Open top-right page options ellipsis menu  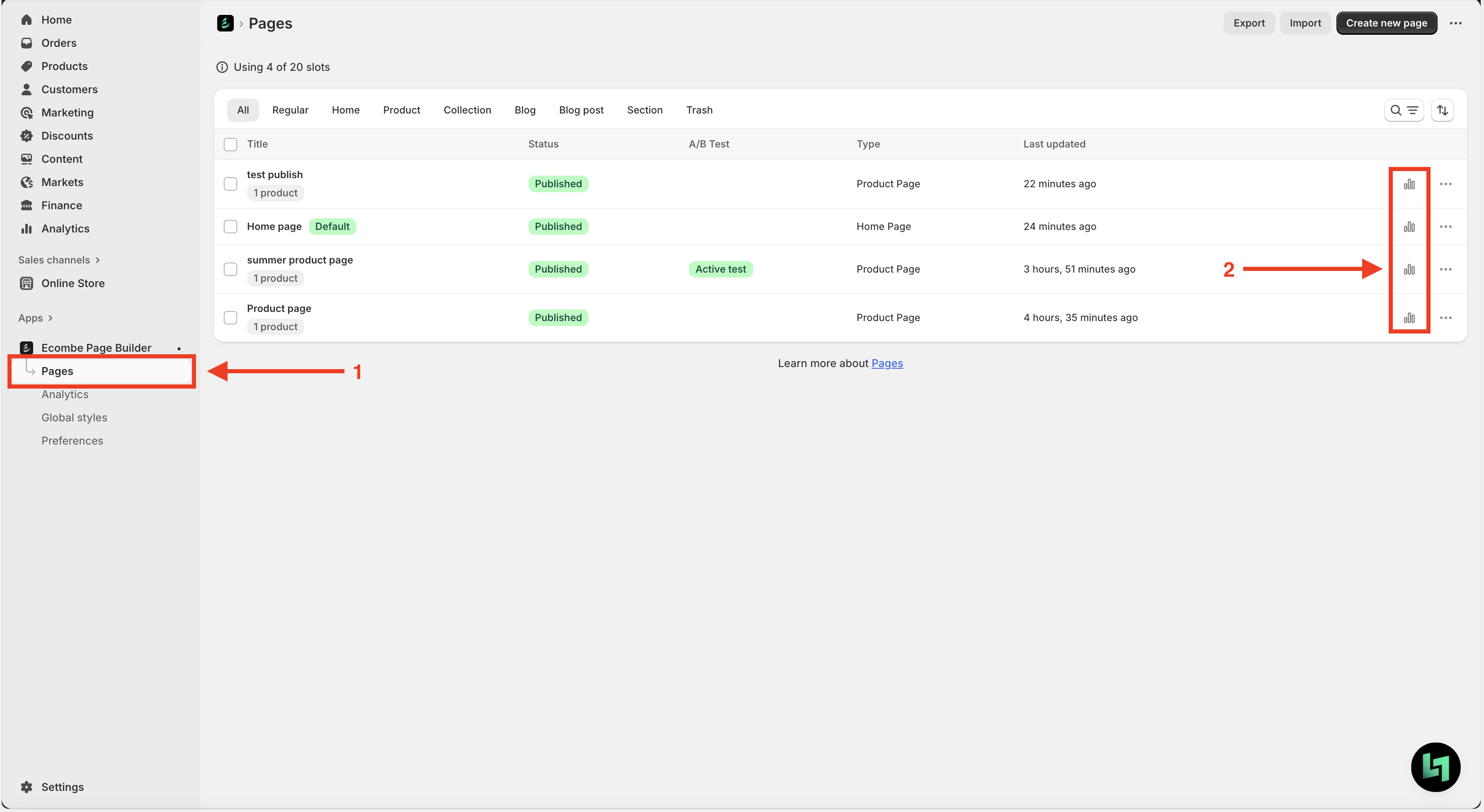pos(1455,23)
